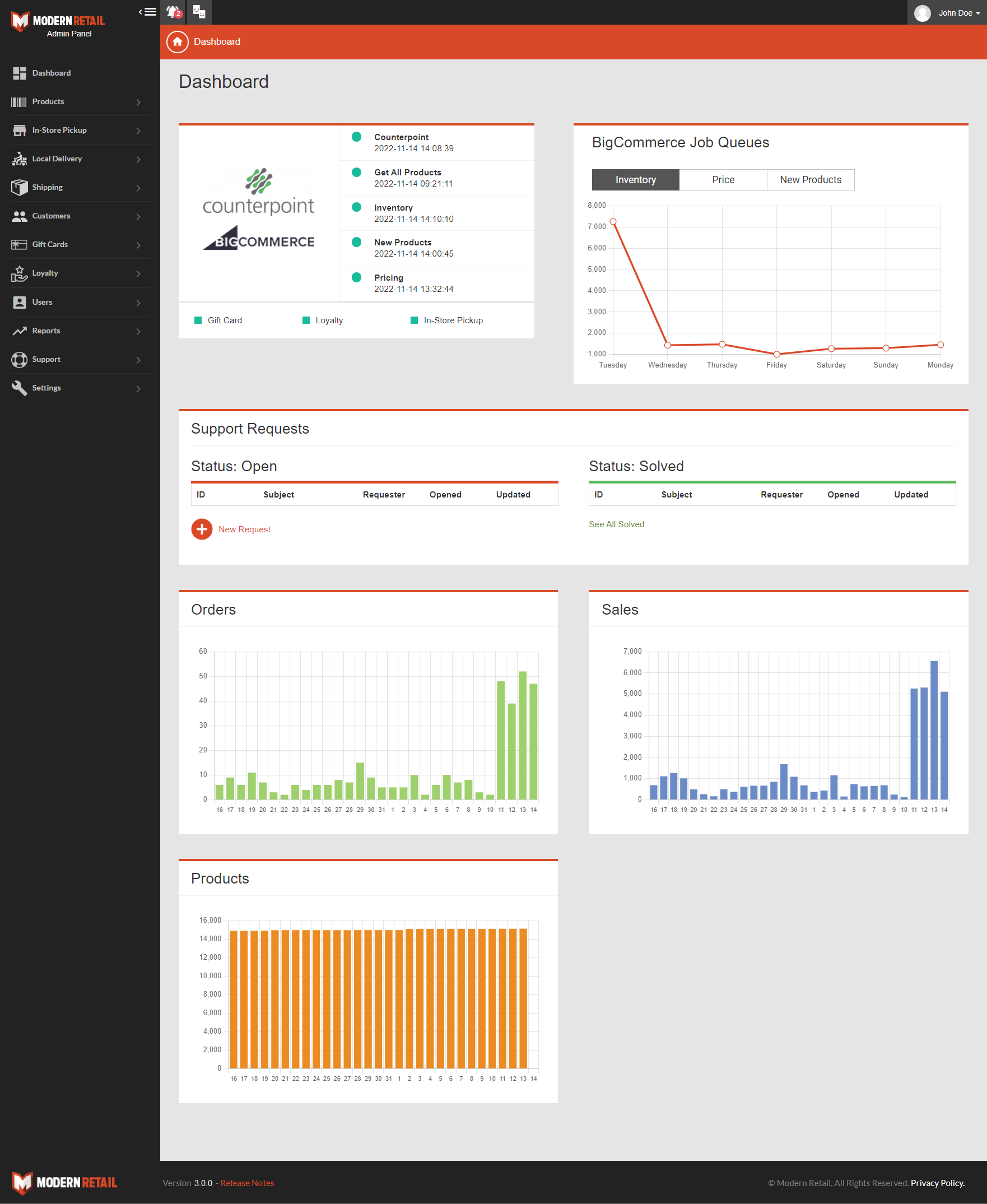Click the Counterpoint logo image
The width and height of the screenshot is (987, 1204).
pos(259,192)
